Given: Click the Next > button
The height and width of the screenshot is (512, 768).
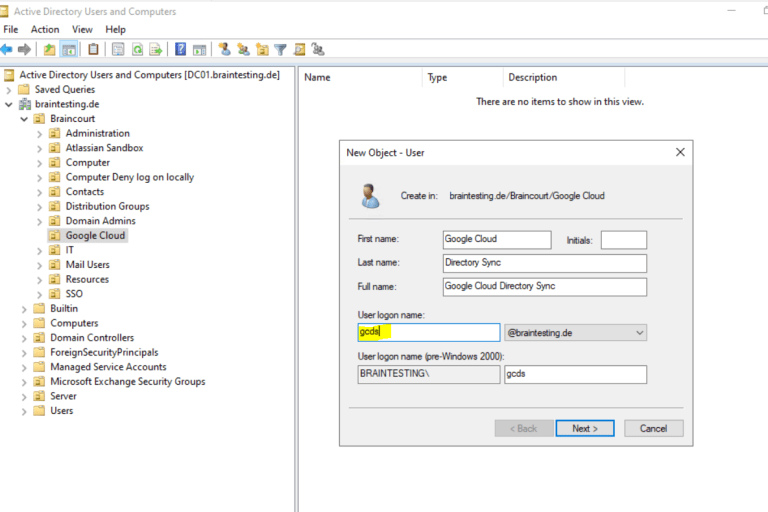Looking at the screenshot, I should (x=585, y=428).
